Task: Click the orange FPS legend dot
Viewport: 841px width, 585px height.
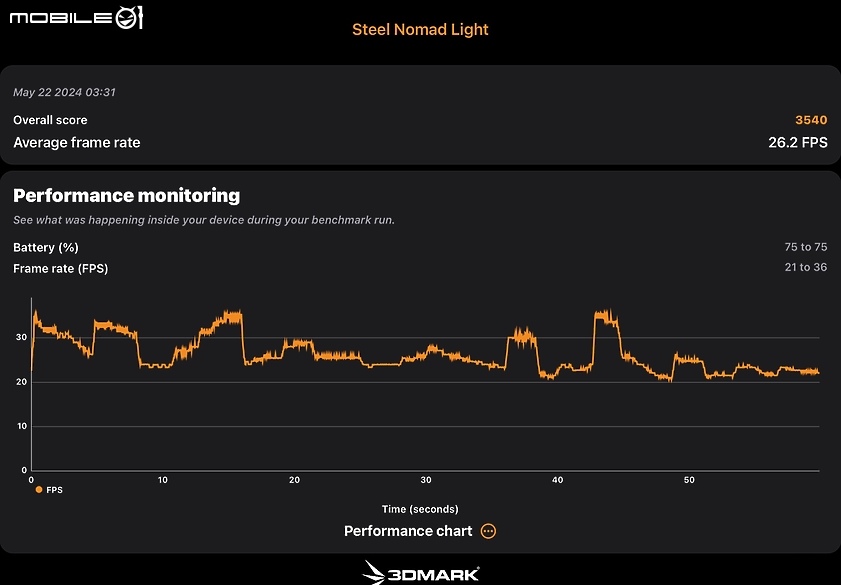Action: (x=39, y=490)
